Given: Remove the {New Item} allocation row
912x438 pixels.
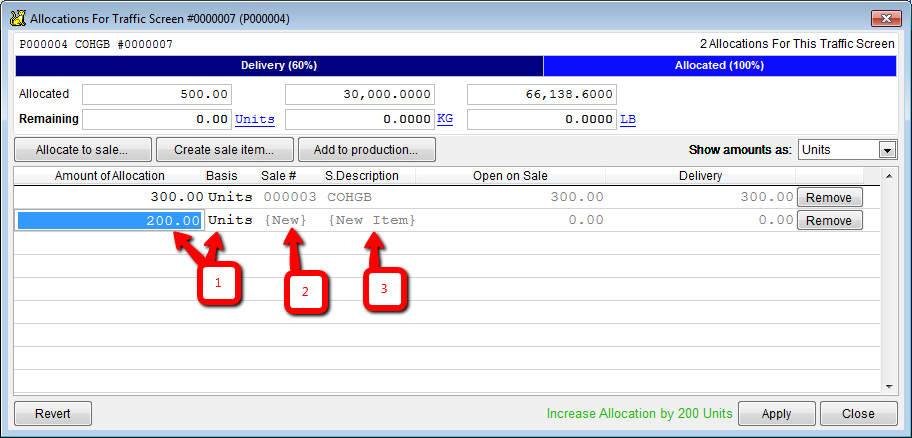Looking at the screenshot, I should [829, 220].
